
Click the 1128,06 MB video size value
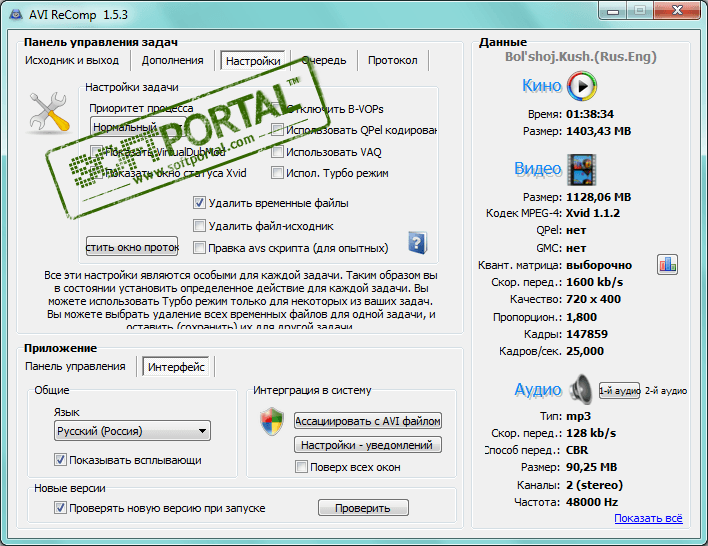click(x=598, y=197)
